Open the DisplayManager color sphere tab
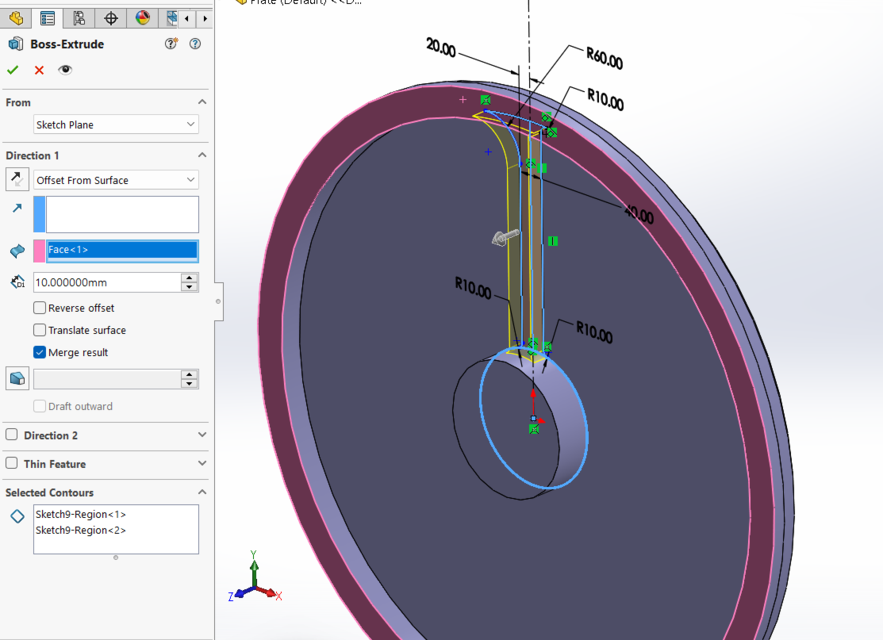 (143, 18)
